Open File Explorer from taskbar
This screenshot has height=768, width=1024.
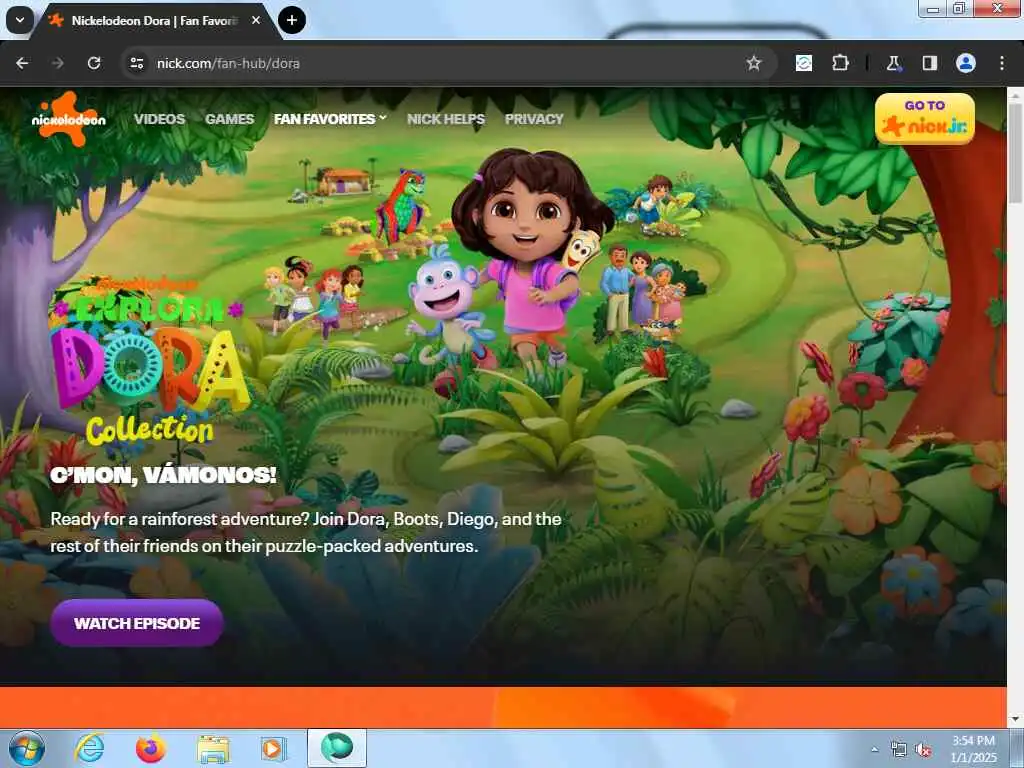(213, 749)
